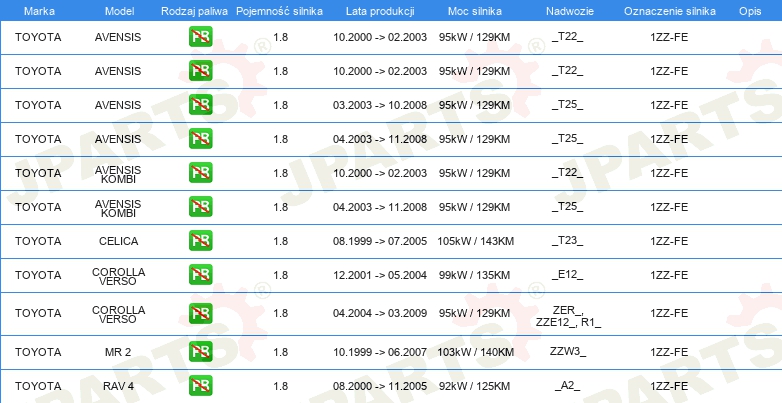Click the date range 08.1999 -> 07.2005
Viewport: 782px width, 403px height.
[x=380, y=241]
